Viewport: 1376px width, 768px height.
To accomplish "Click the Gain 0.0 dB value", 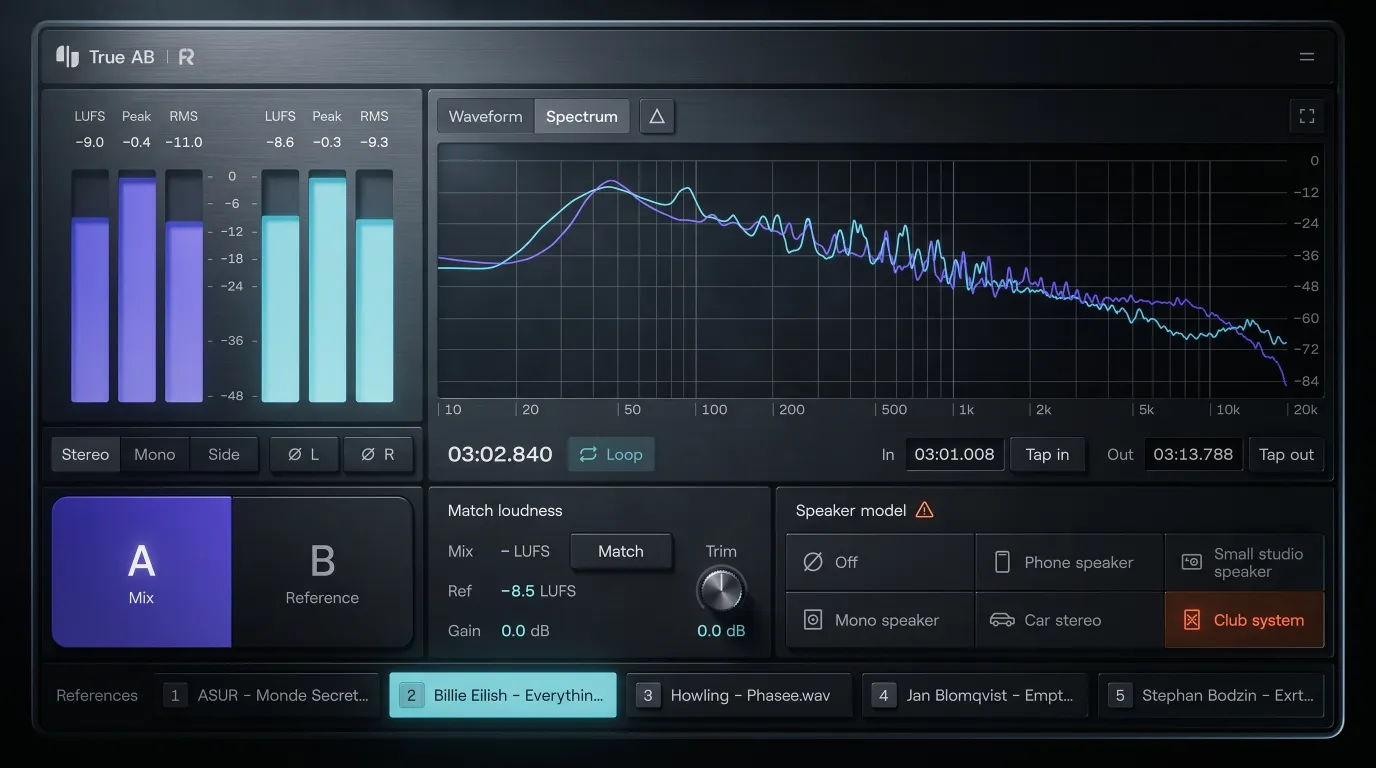I will 525,631.
